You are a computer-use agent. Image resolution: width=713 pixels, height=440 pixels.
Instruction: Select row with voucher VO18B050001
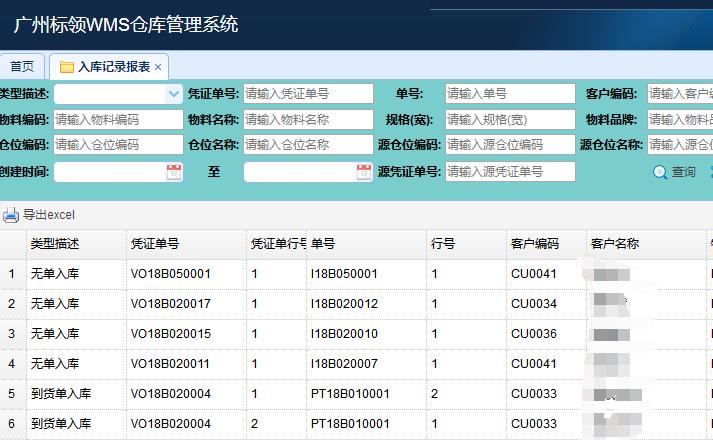(171, 274)
